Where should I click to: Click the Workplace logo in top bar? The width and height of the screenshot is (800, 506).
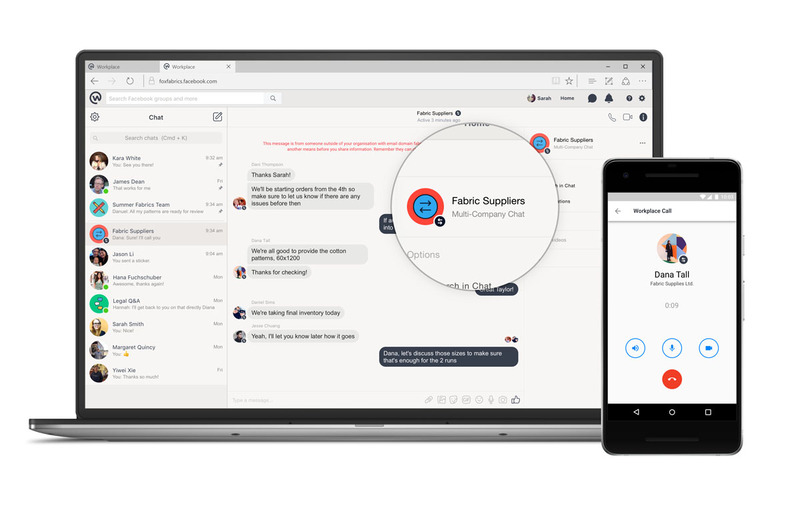click(95, 97)
